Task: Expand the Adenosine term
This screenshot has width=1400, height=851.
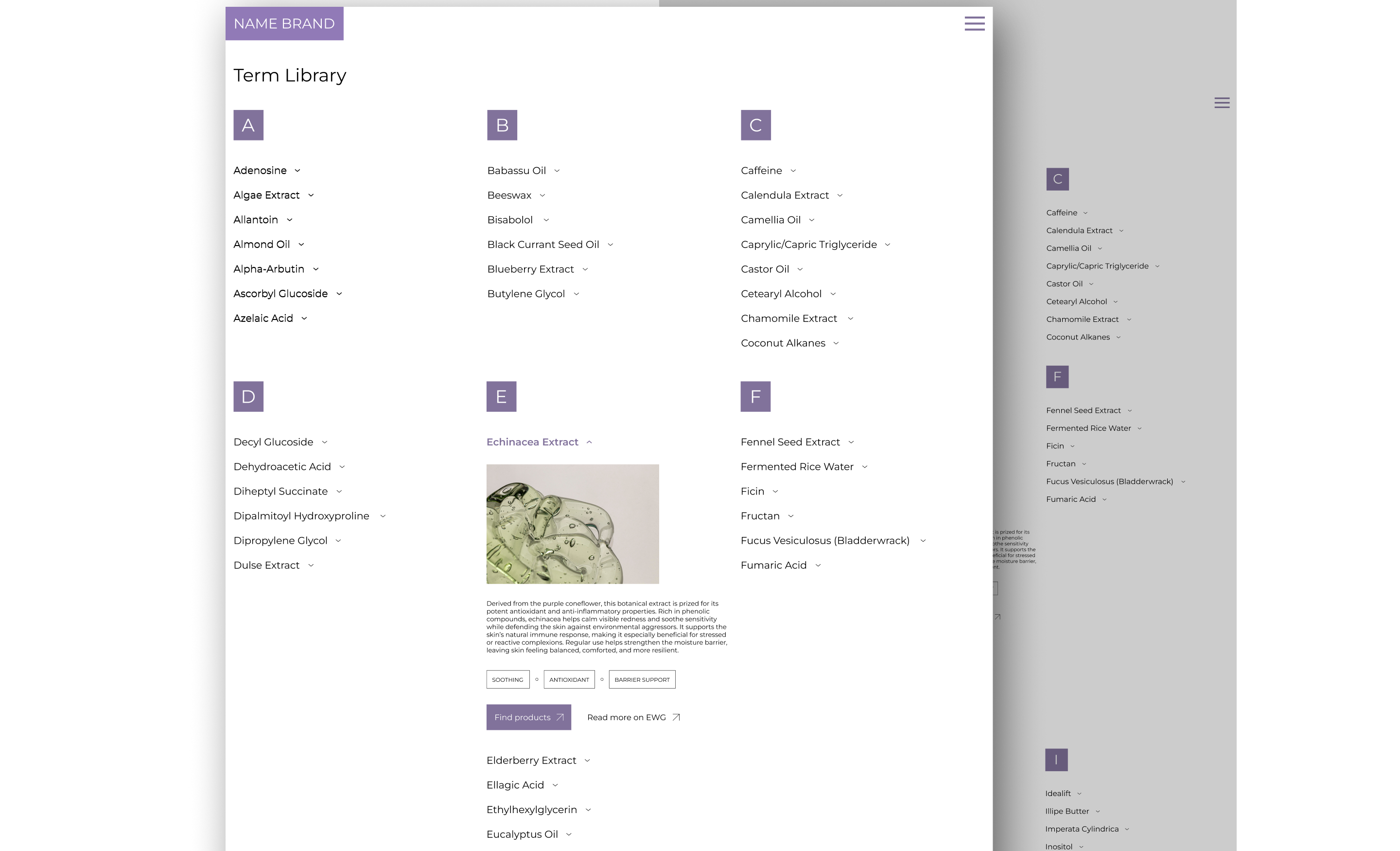Action: (297, 171)
